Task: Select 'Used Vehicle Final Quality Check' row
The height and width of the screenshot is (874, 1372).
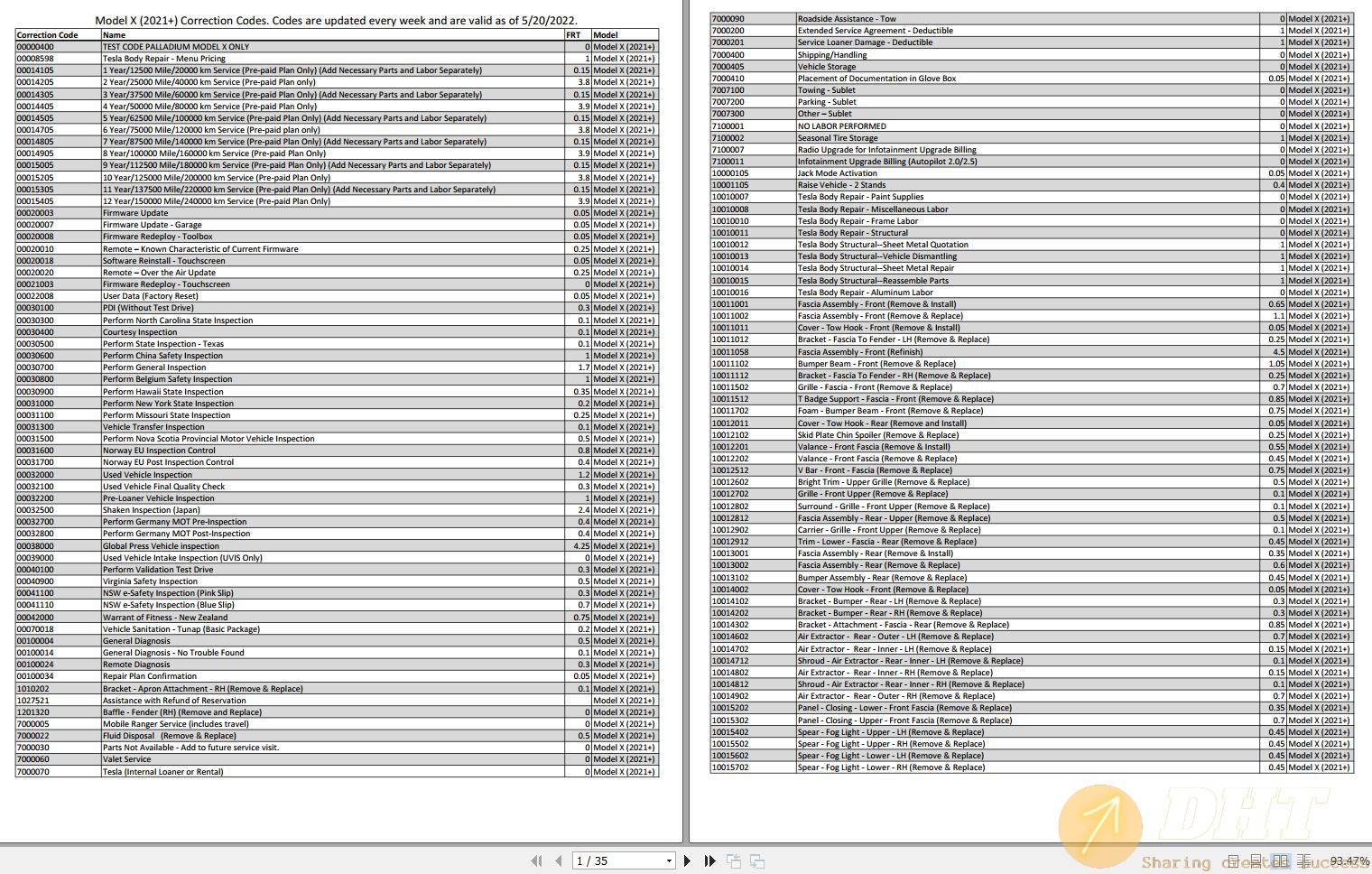Action: (x=337, y=486)
